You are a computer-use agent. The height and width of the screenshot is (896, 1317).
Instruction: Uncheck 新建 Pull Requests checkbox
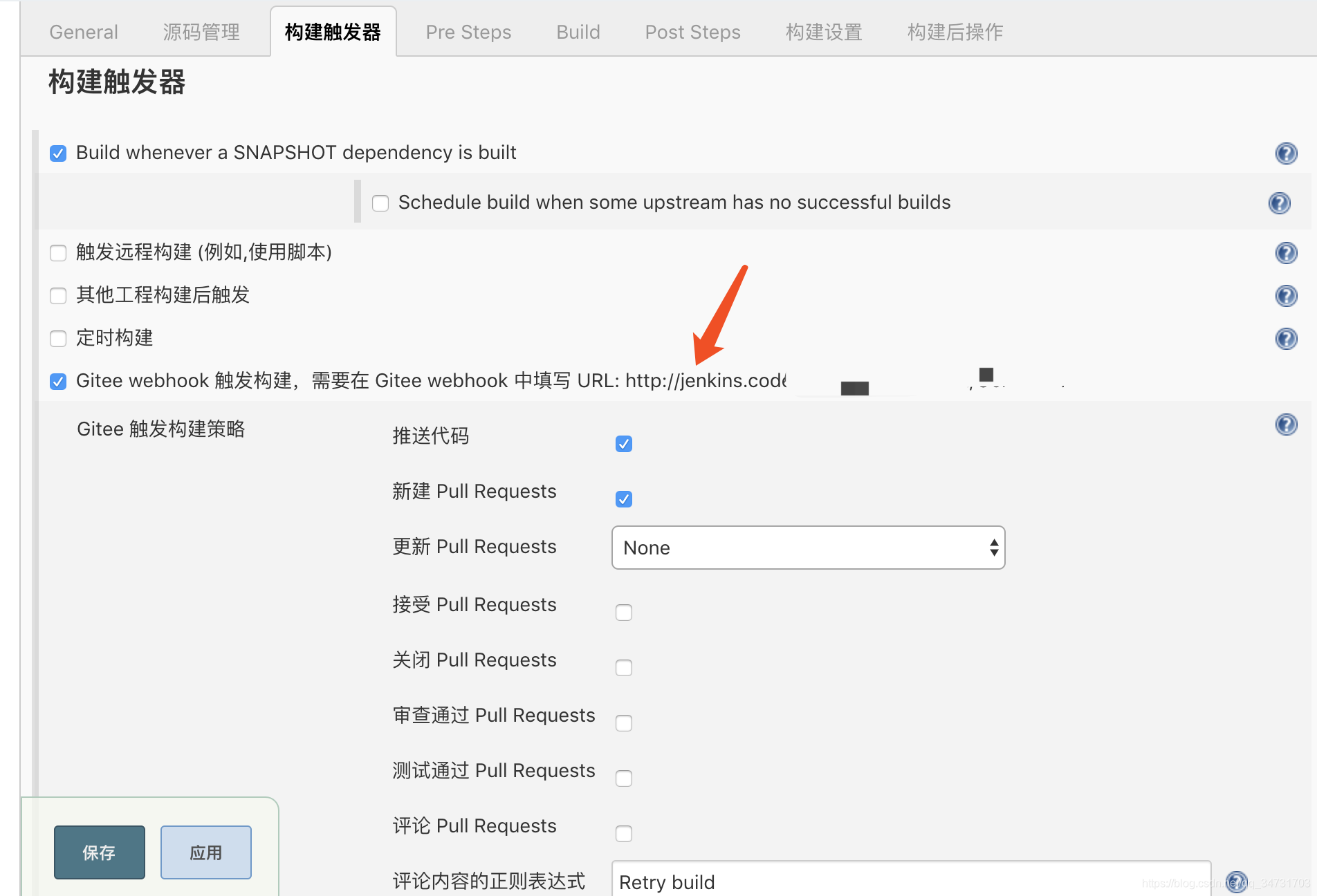coord(624,498)
